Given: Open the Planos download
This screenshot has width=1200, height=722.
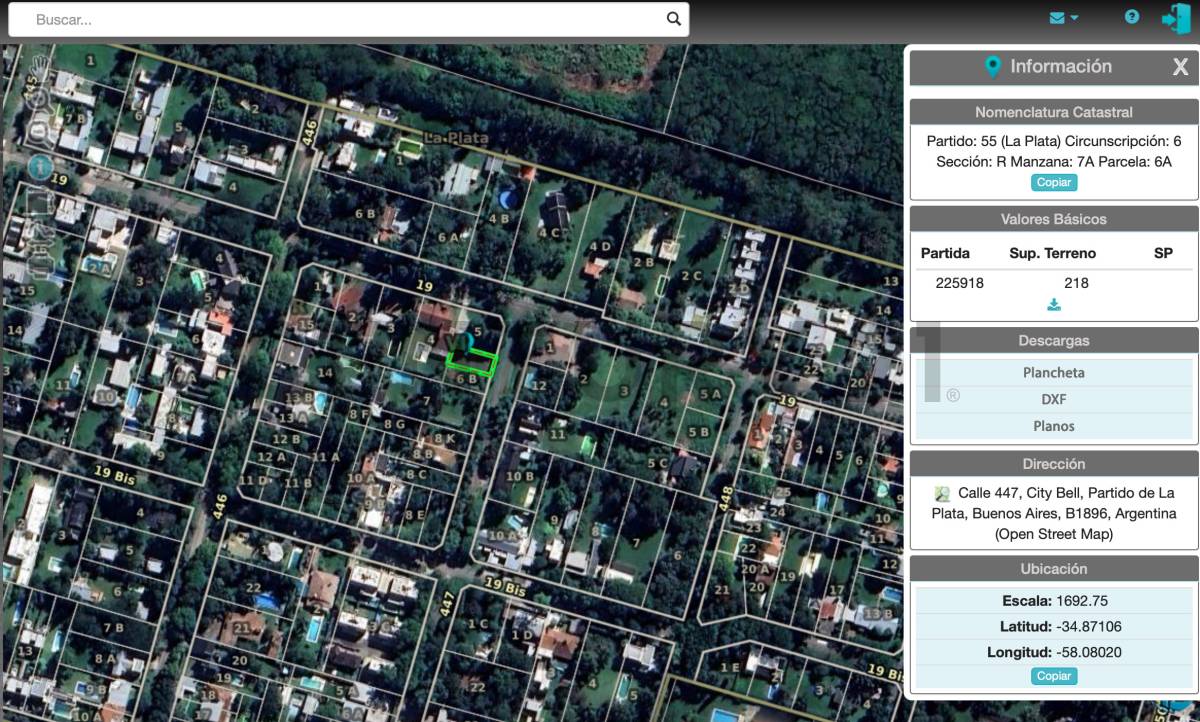Looking at the screenshot, I should [1054, 426].
